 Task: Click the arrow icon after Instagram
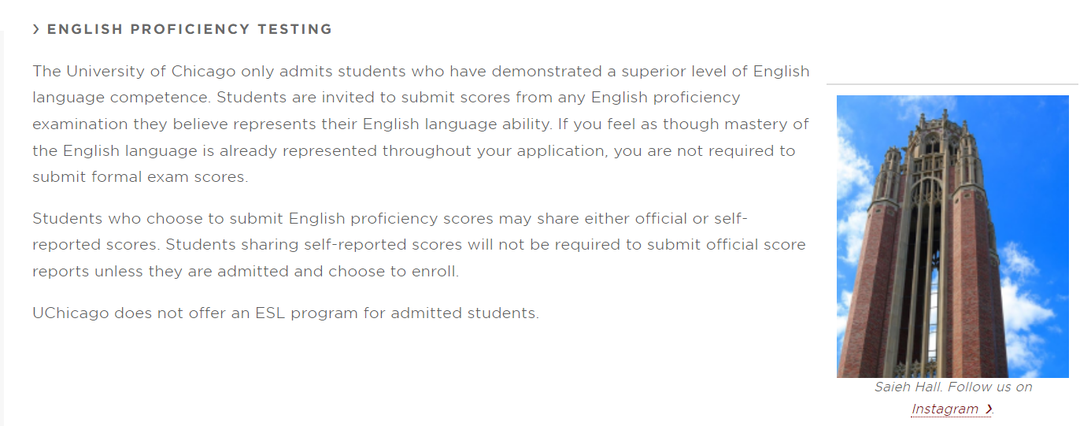[989, 409]
